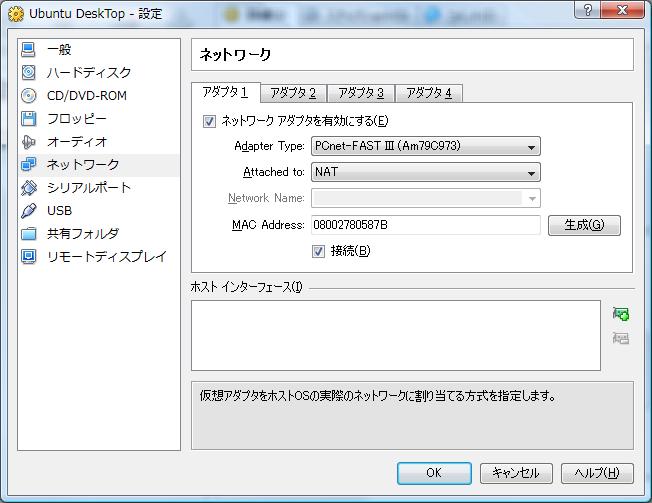The width and height of the screenshot is (652, 503).
Task: Switch to the アダプタ 4 tab
Action: coord(429,93)
